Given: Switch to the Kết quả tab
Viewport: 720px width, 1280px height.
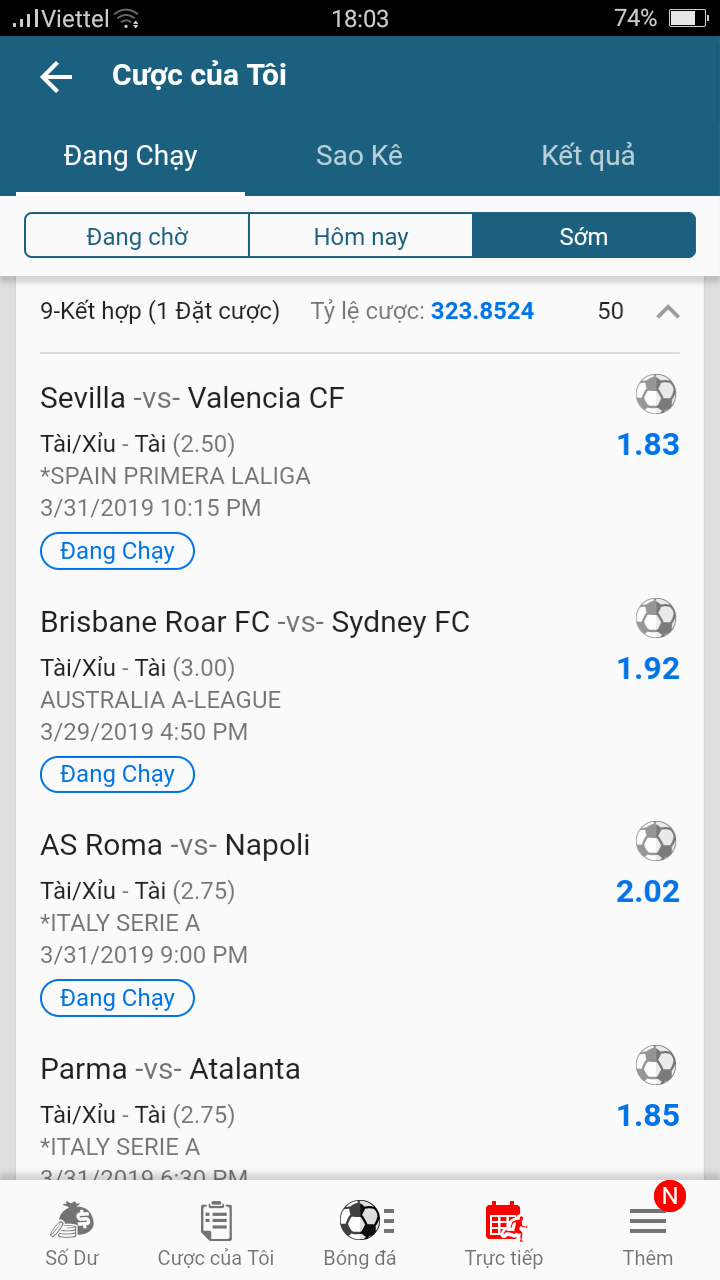Looking at the screenshot, I should [x=588, y=156].
